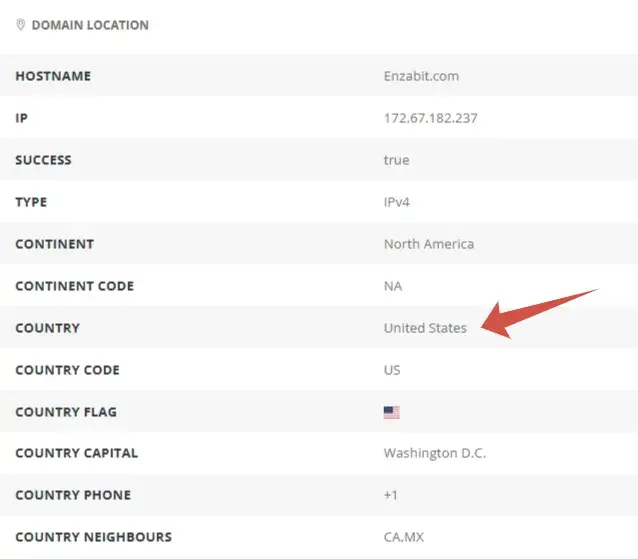638x559 pixels.
Task: Click the SUCCESS value true
Action: pyautogui.click(x=396, y=160)
